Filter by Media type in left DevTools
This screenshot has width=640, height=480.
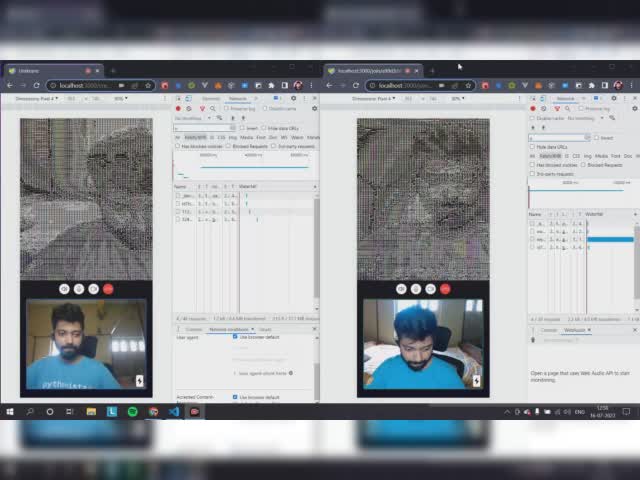[247, 137]
